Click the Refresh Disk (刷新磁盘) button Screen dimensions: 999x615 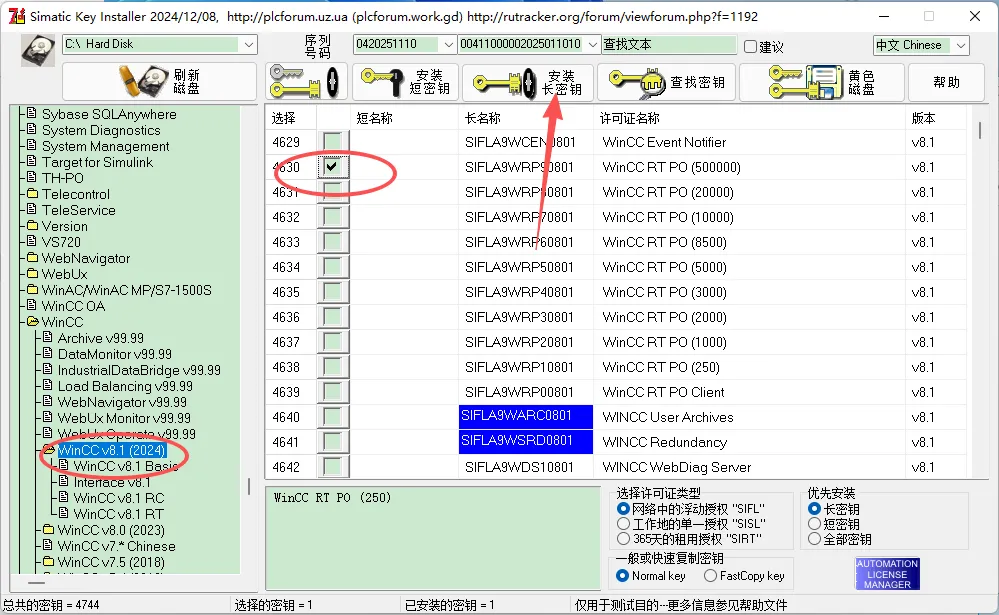159,82
